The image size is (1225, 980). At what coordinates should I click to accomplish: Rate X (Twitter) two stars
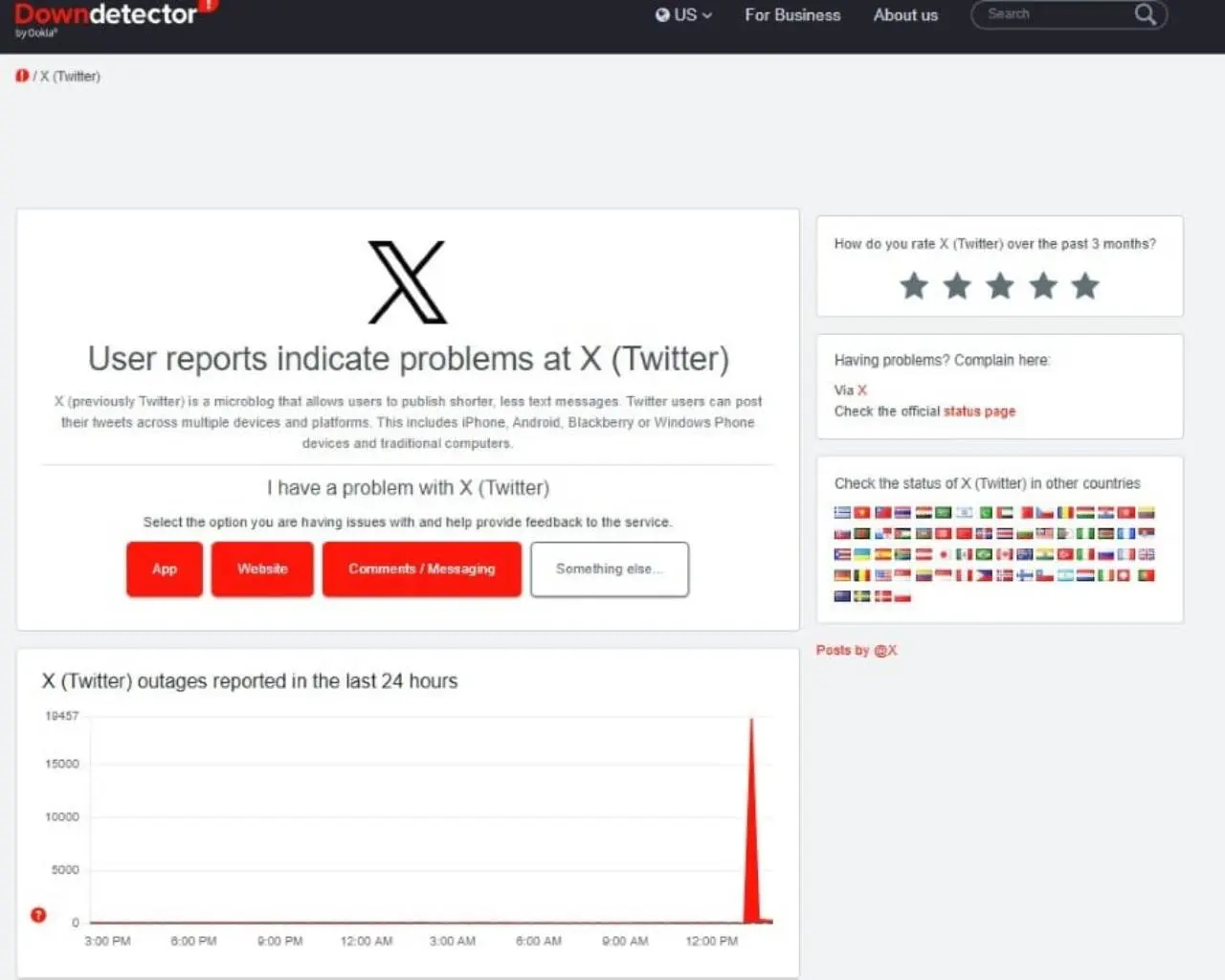coord(957,285)
